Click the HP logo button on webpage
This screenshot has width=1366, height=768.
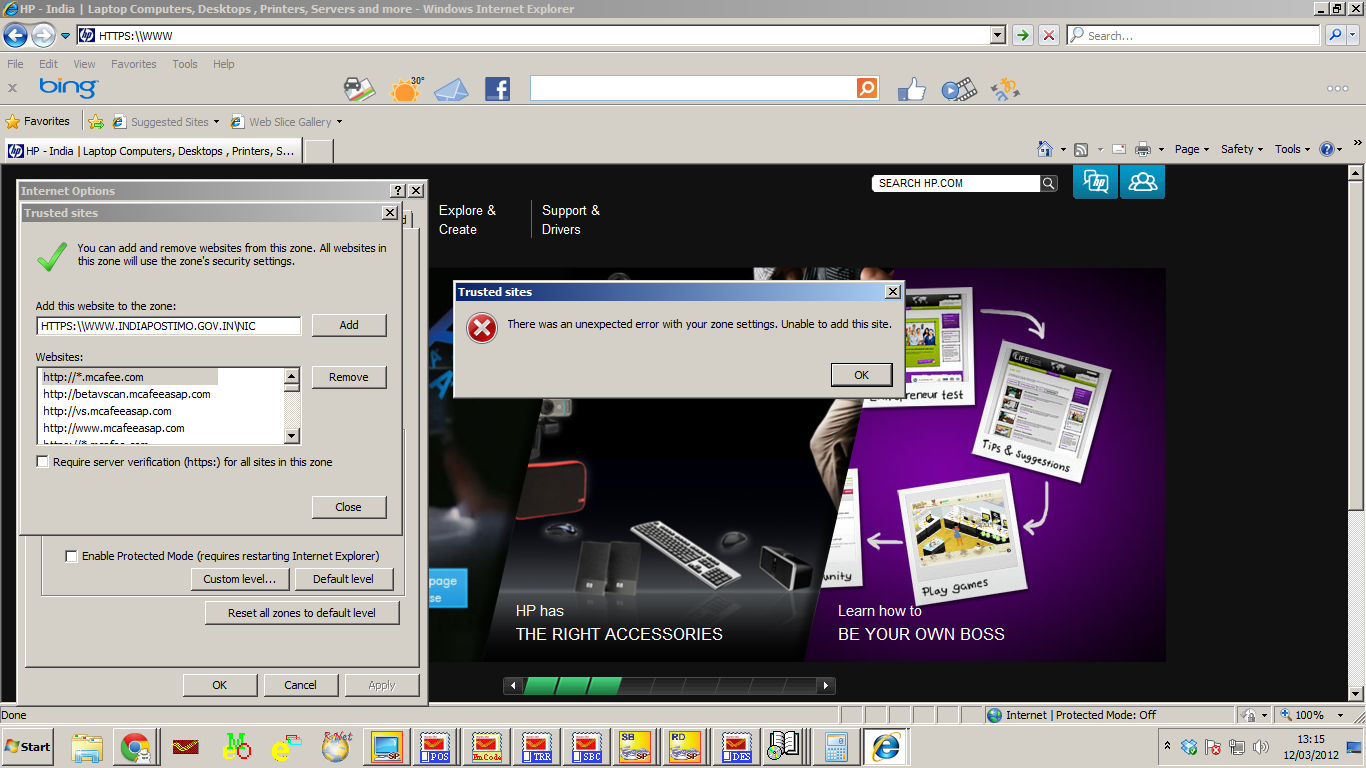[1096, 182]
